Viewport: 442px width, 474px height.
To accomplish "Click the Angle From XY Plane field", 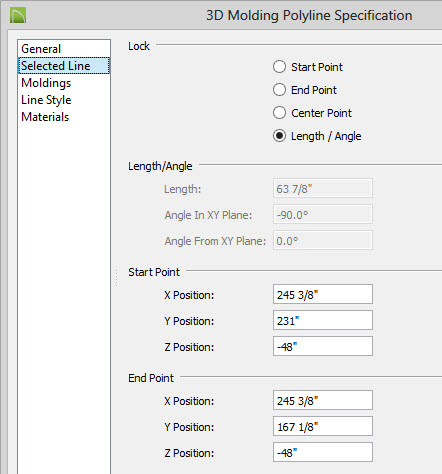I will [x=323, y=240].
